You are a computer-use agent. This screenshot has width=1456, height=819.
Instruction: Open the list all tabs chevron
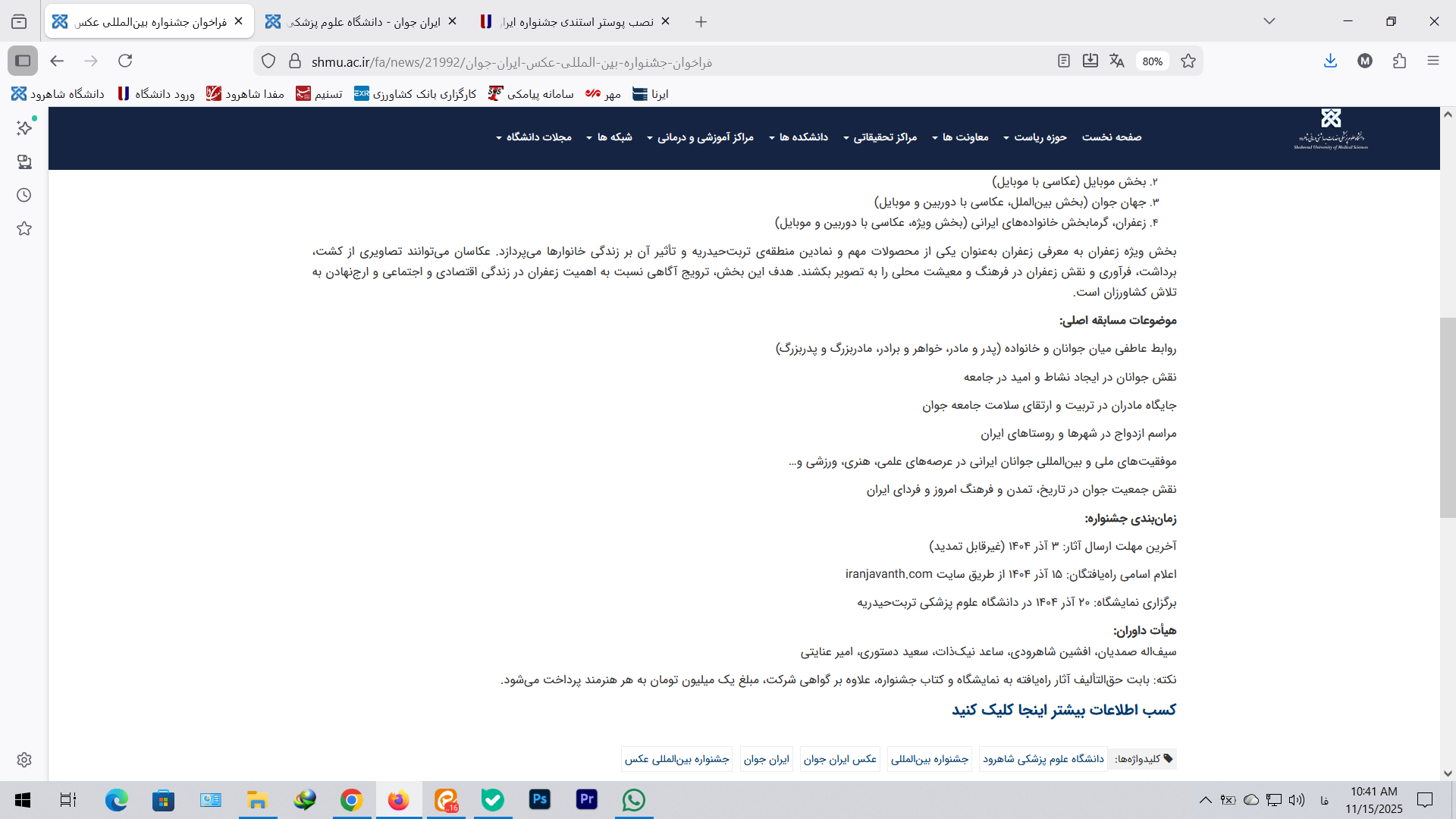(1269, 21)
